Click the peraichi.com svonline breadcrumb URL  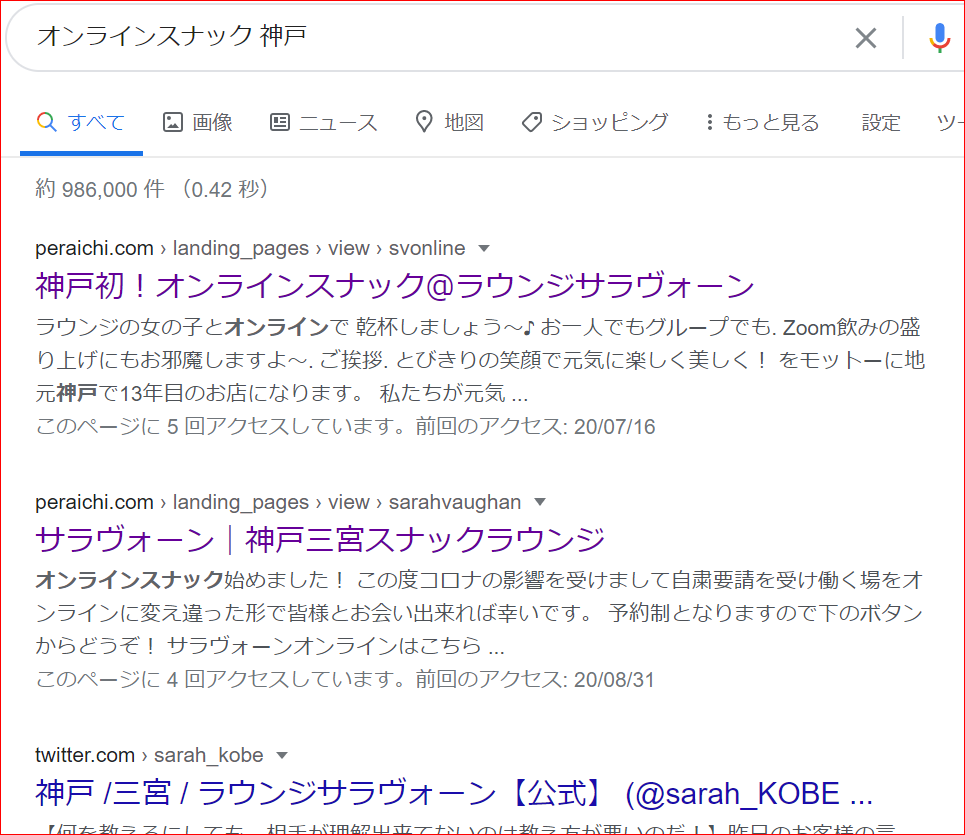click(x=250, y=249)
